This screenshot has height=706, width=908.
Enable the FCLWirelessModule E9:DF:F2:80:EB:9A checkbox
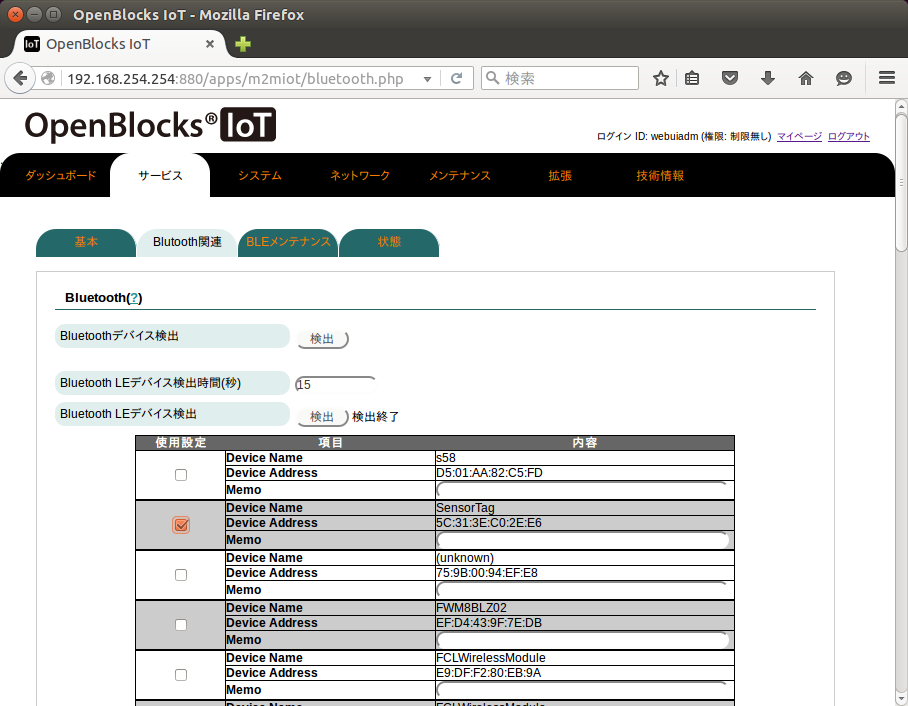(181, 675)
